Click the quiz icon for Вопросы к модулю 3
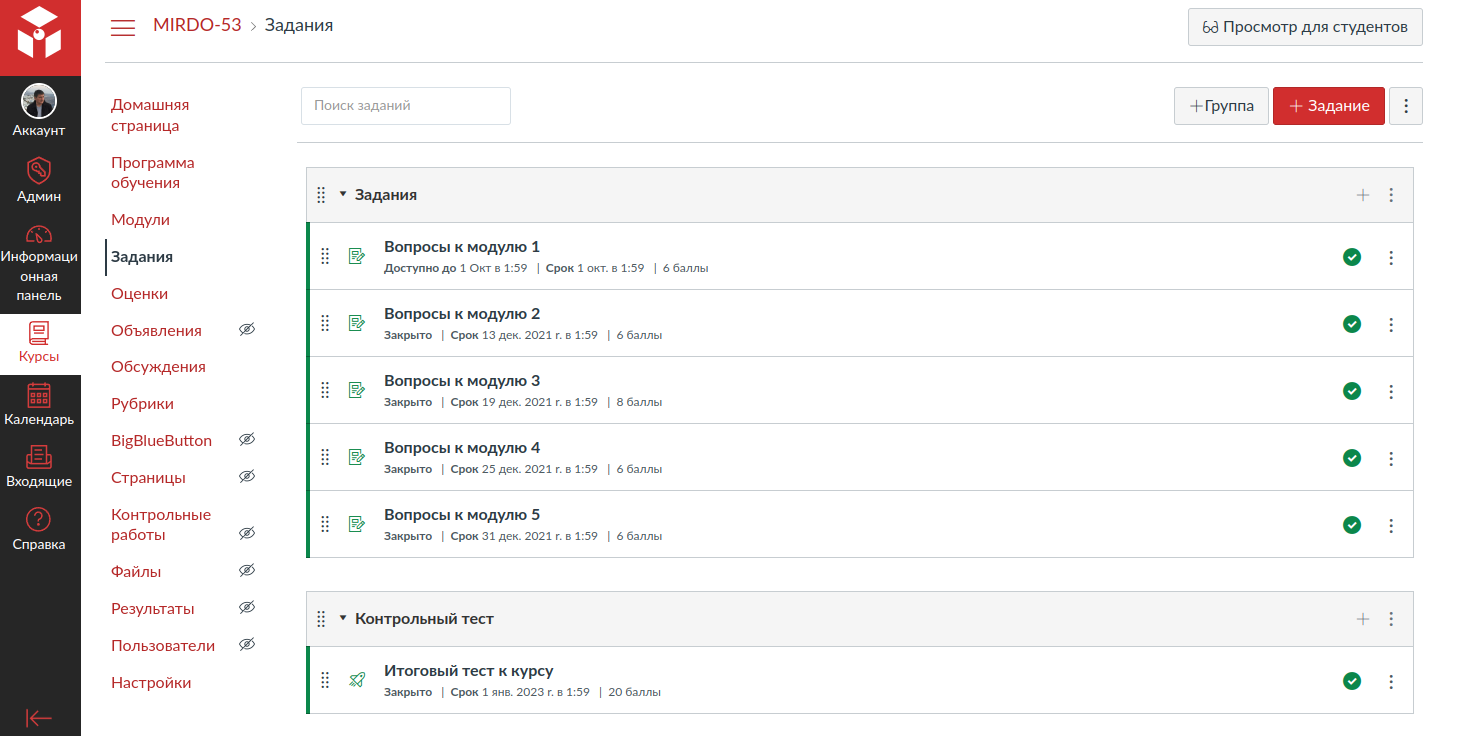 [x=356, y=391]
